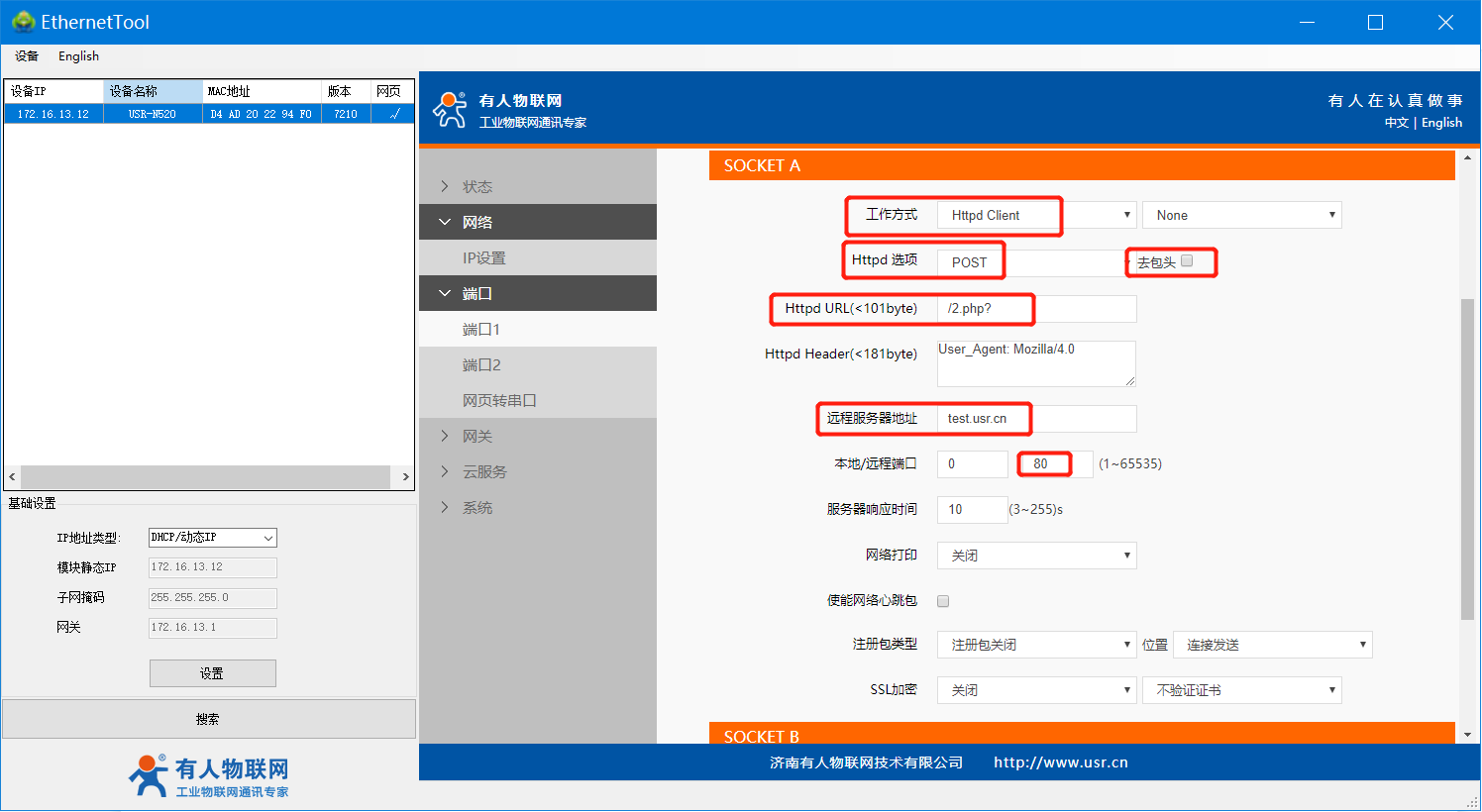Click the USR IoT logo in web header
This screenshot has width=1482, height=812.
pyautogui.click(x=450, y=109)
